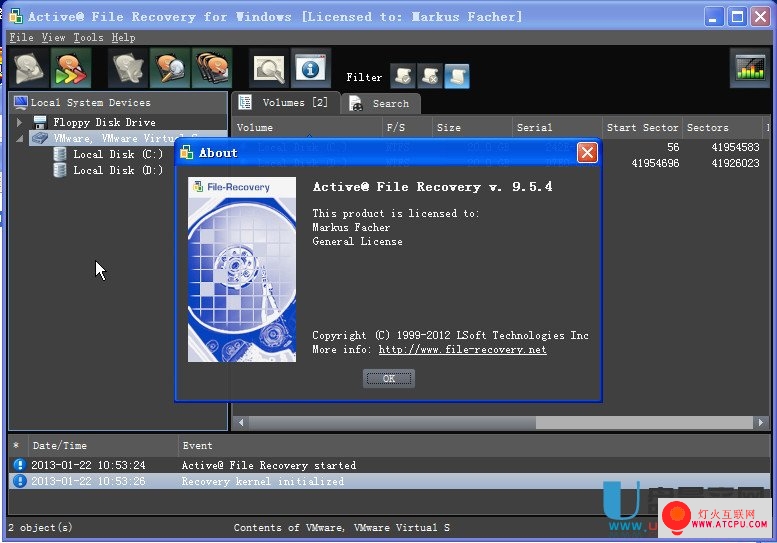
Task: Click the Date/Time log column header
Action: pyautogui.click(x=103, y=445)
